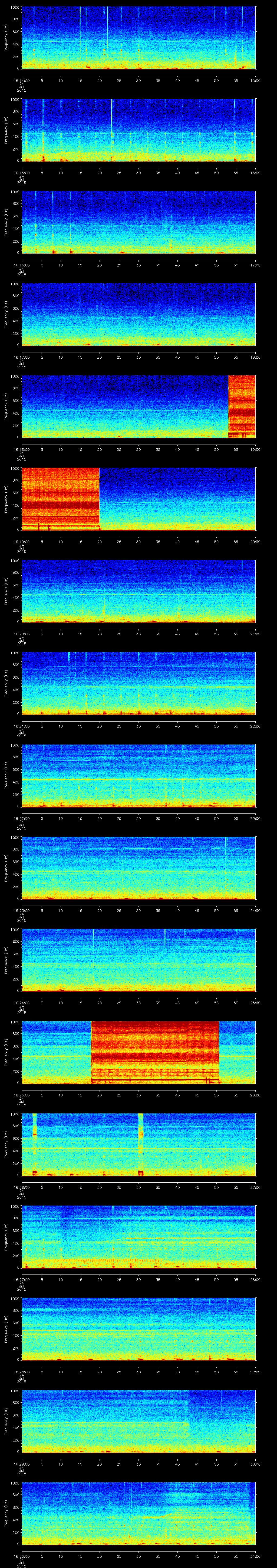Click the 400 Hz axis tick of the 16:24 panel
Image resolution: width=277 pixels, height=1568 pixels.
pyautogui.click(x=16, y=967)
